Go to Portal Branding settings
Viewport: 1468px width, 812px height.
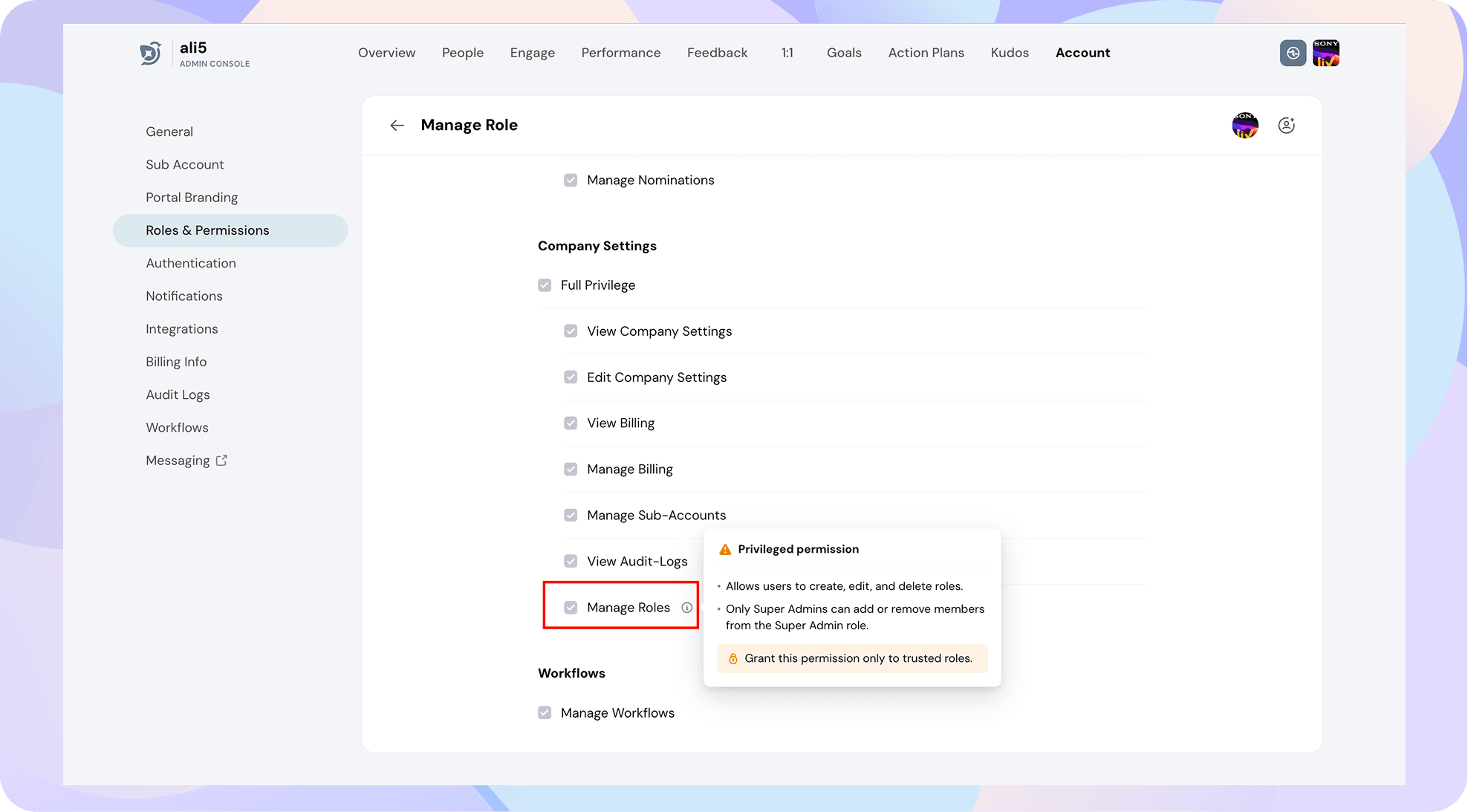tap(230, 198)
